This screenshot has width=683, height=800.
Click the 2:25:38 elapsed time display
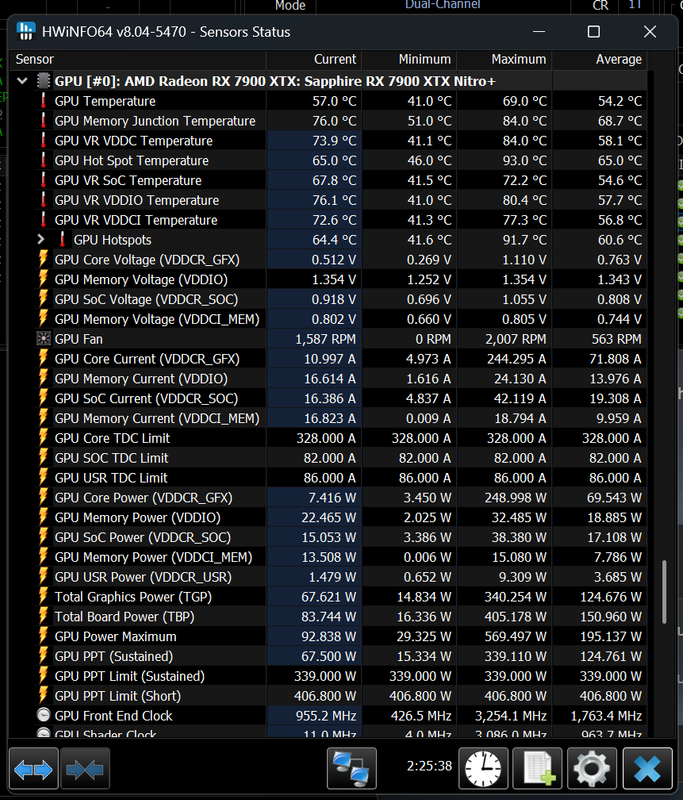(429, 766)
